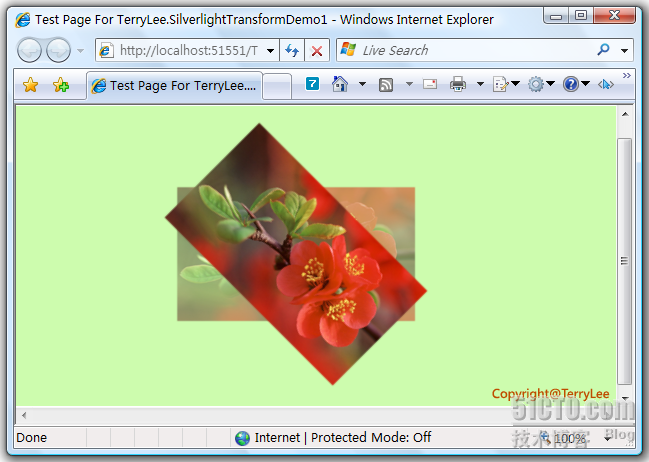The height and width of the screenshot is (462, 649).
Task: Click the Internet zone globe icon
Action: pos(242,438)
